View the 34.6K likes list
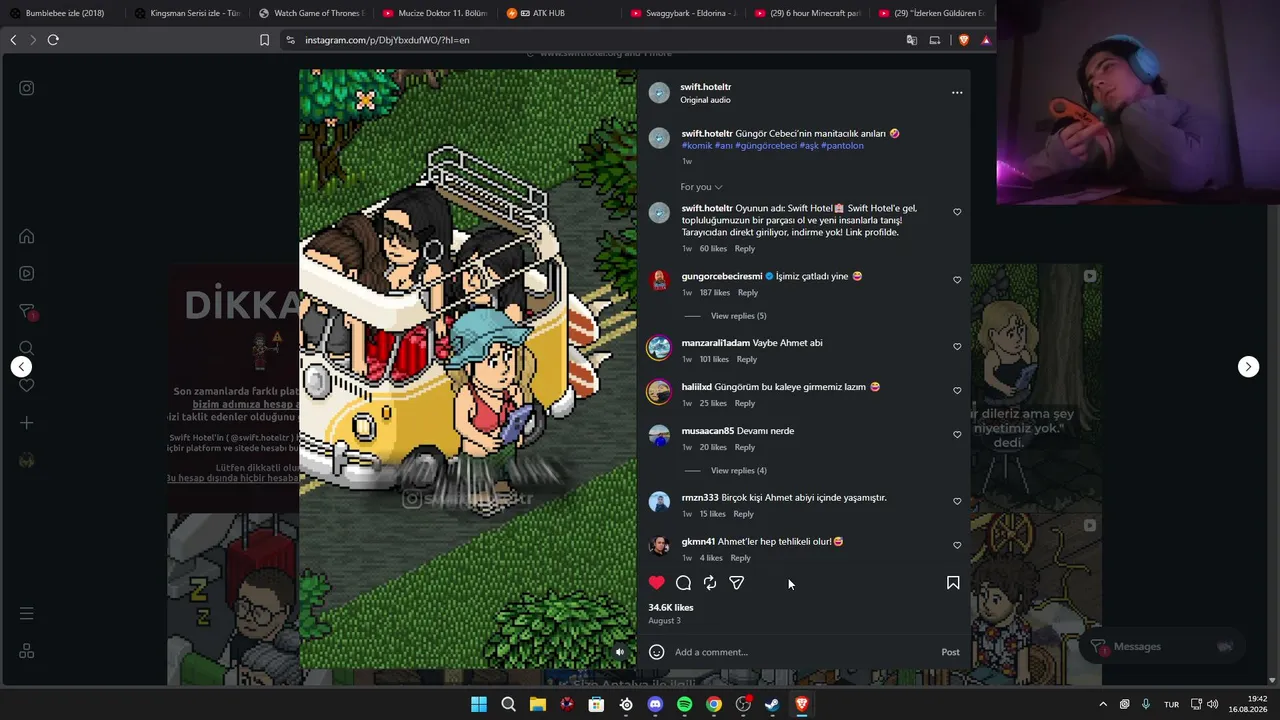Image resolution: width=1280 pixels, height=720 pixels. (671, 607)
